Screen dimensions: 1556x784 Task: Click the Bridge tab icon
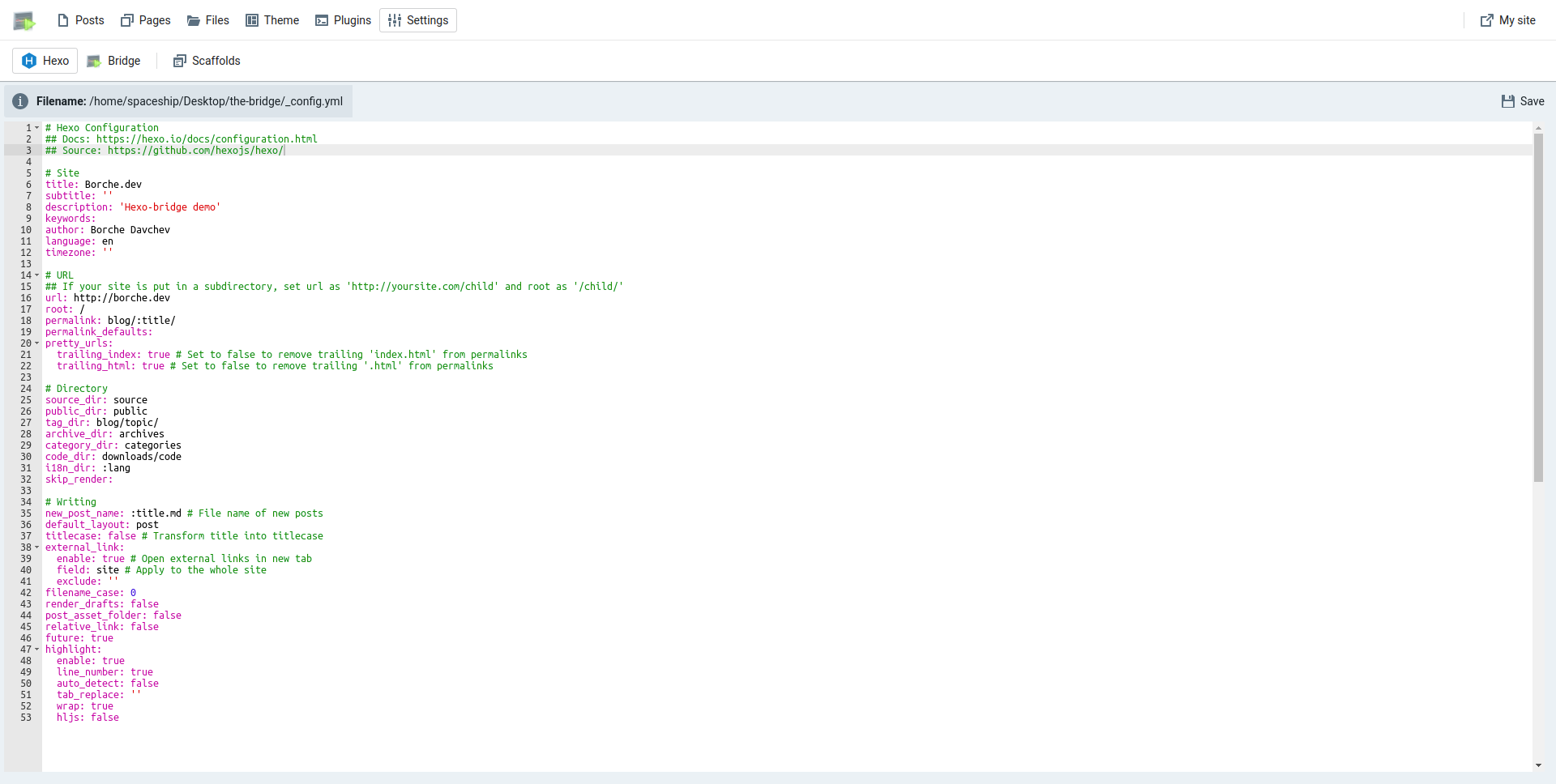[94, 61]
